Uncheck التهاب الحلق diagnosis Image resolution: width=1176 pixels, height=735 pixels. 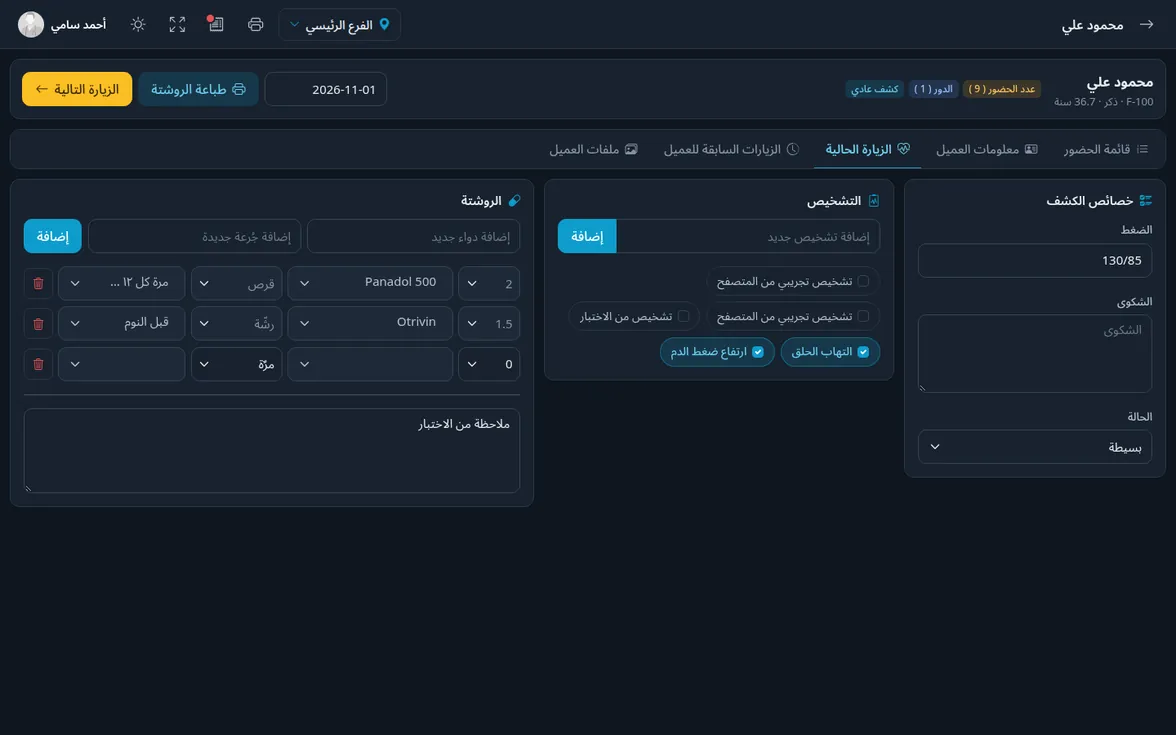coord(863,352)
